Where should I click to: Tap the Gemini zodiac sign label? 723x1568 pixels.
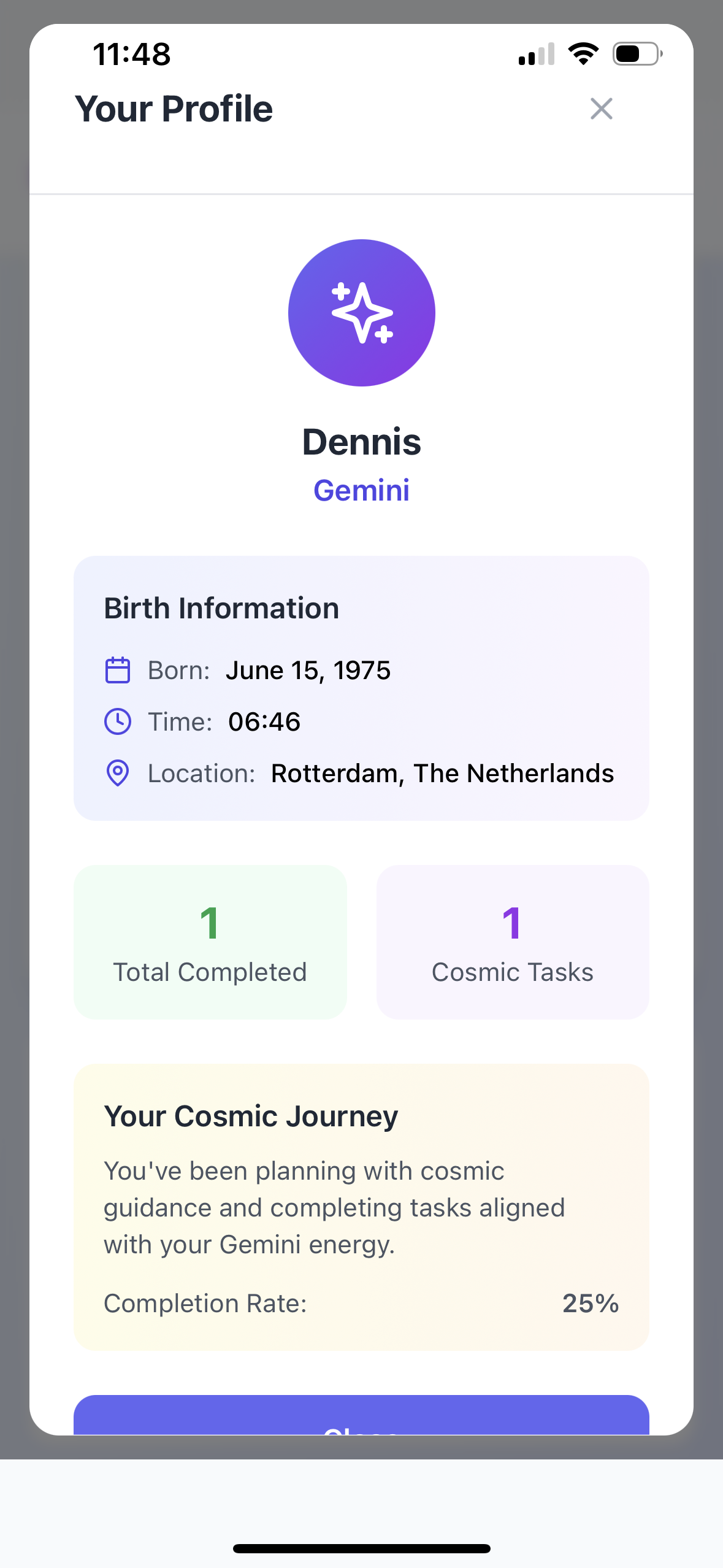point(362,490)
